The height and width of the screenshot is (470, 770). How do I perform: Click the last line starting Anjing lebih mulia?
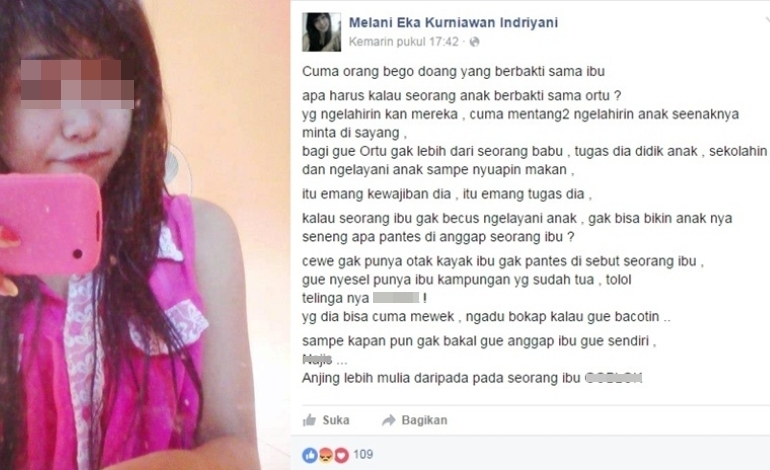[472, 378]
